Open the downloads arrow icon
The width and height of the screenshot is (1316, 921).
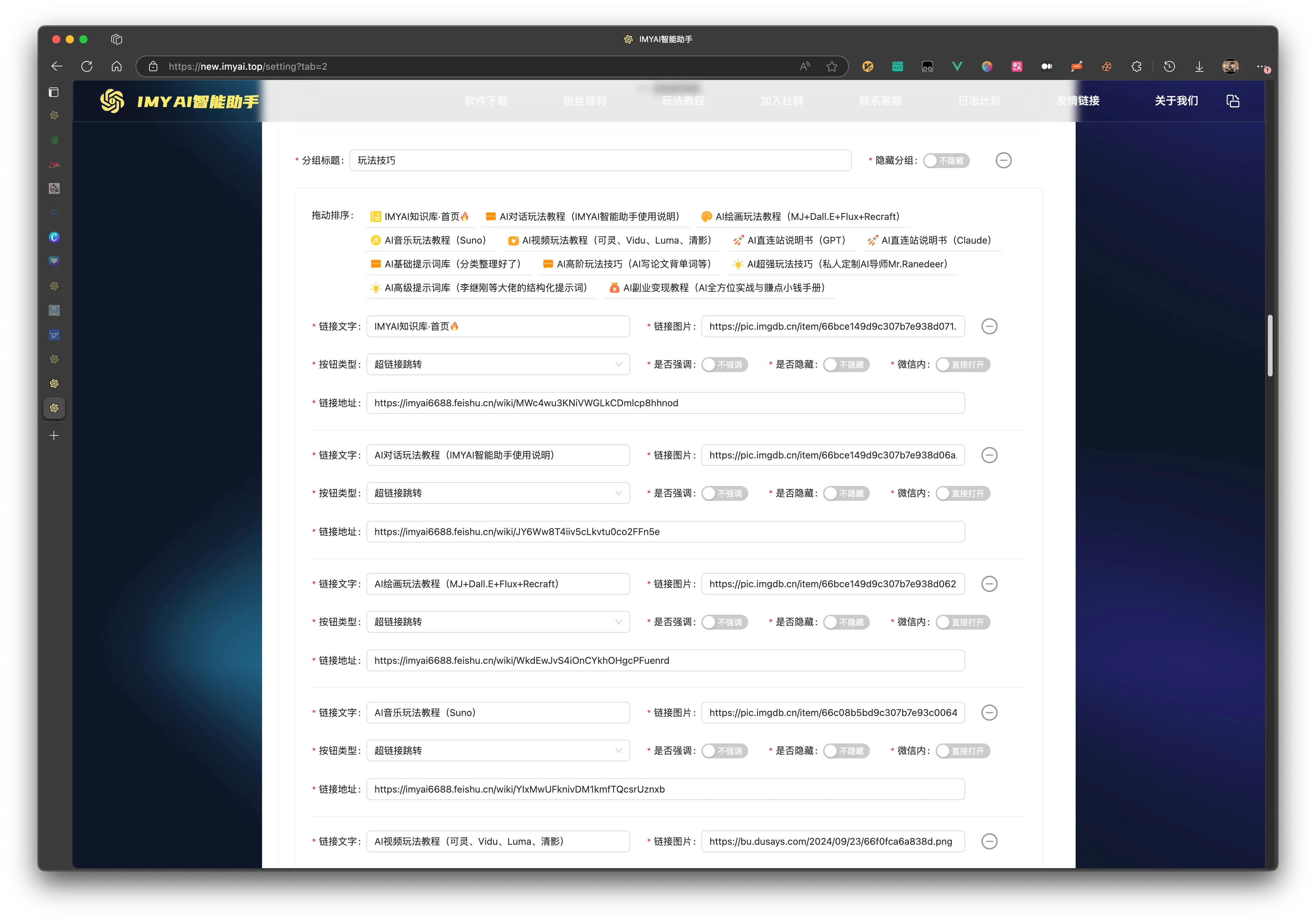pyautogui.click(x=1199, y=66)
